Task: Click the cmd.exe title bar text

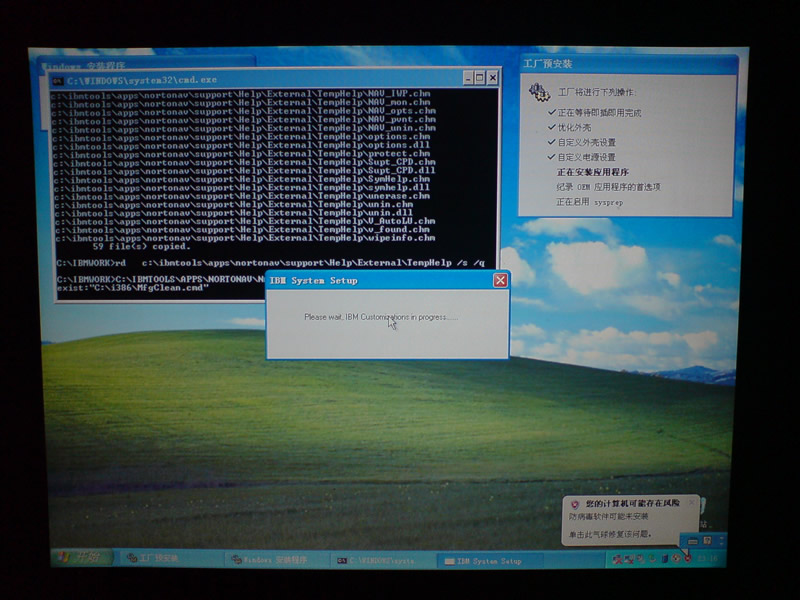Action: click(x=142, y=81)
